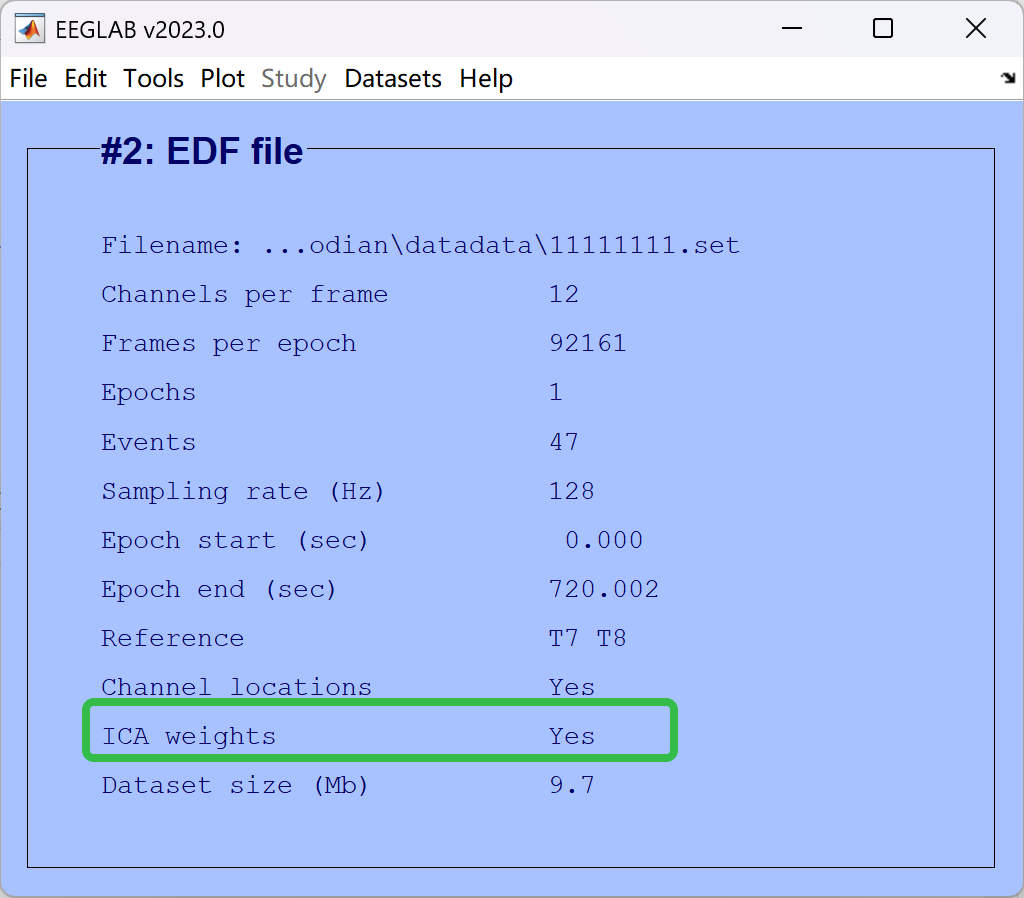Minimize the EEGLAB window
The height and width of the screenshot is (898, 1024).
coord(792,29)
